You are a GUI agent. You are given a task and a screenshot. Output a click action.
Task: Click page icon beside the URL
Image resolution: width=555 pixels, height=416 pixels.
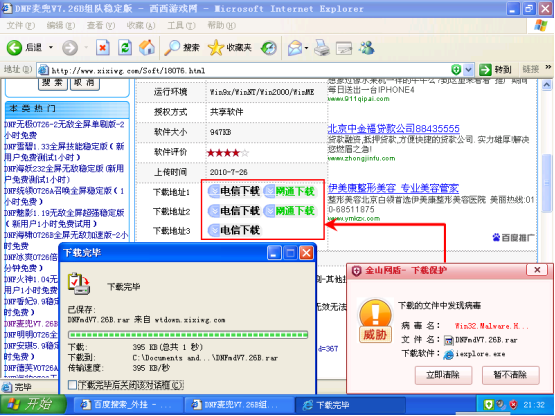(43, 70)
